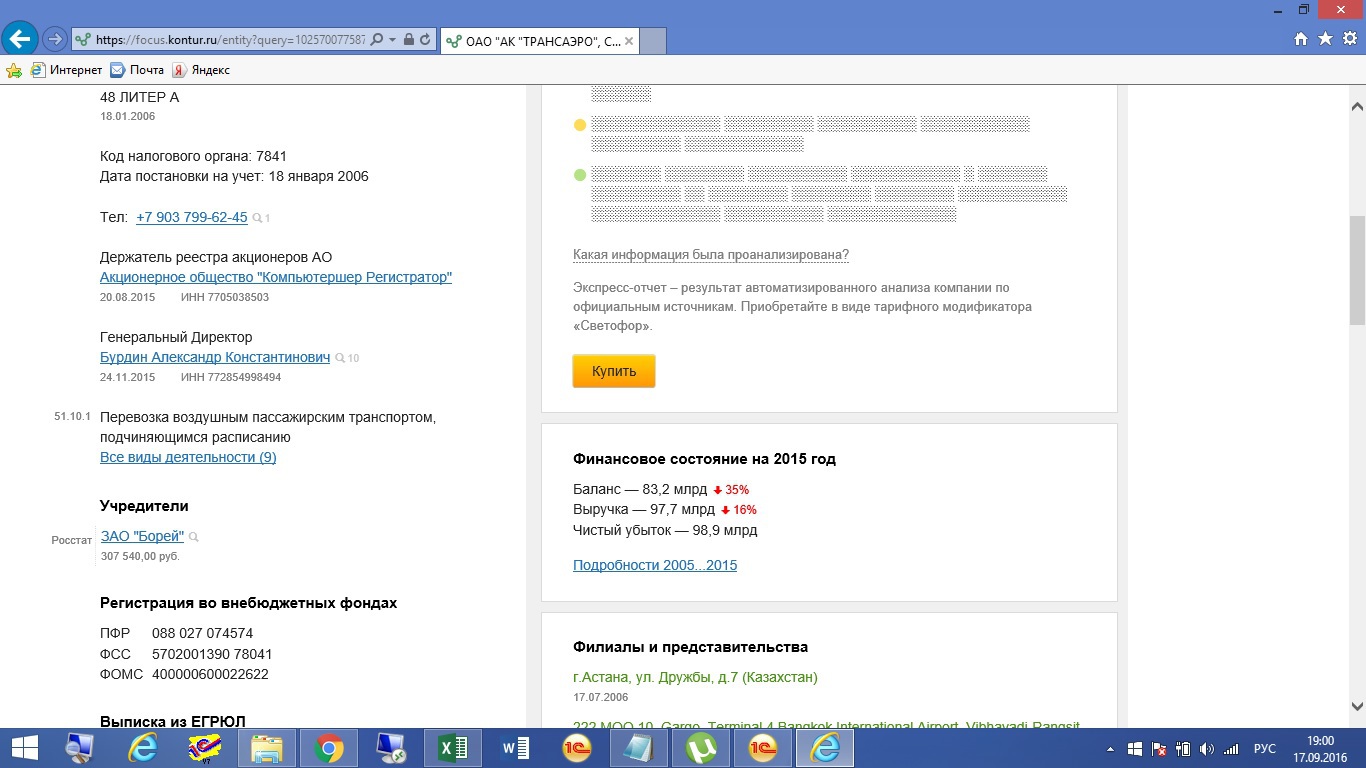Open Word from the taskbar

click(x=514, y=748)
